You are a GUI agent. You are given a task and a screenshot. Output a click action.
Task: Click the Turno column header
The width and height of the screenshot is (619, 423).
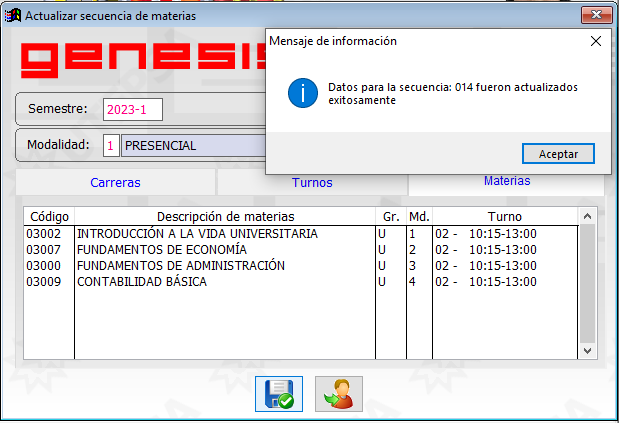click(505, 216)
